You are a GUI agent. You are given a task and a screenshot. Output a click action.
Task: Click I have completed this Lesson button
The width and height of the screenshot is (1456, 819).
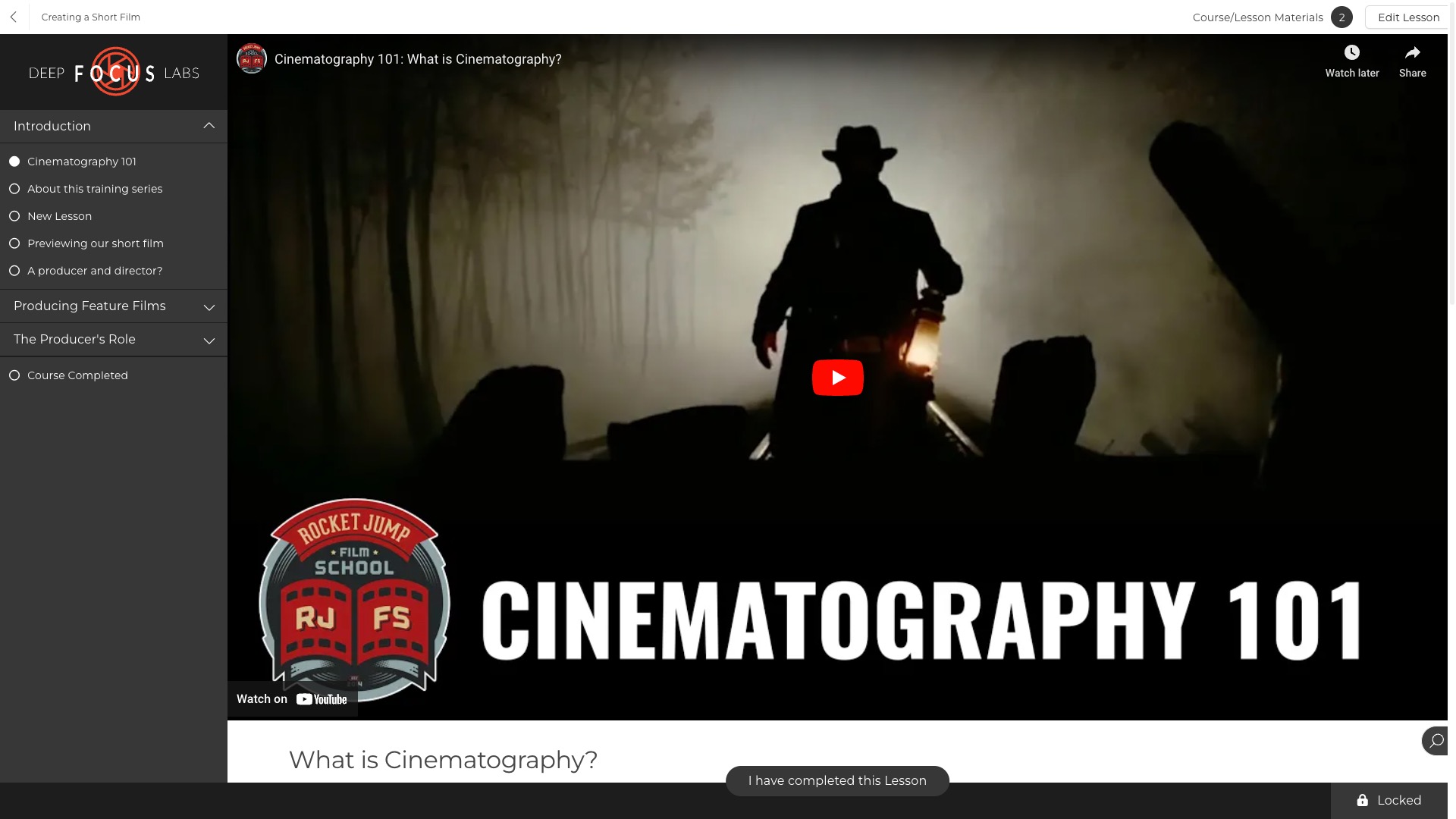pyautogui.click(x=837, y=780)
